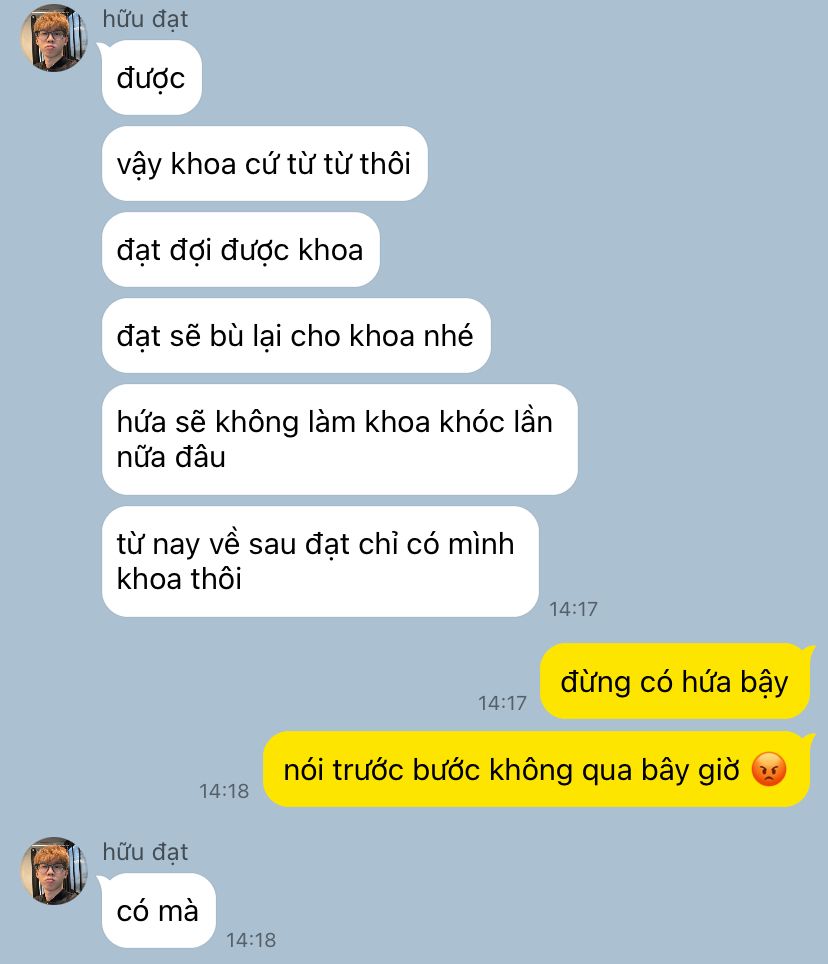
Task: Tap 14:18 timestamp beside yellow emoji message
Action: coord(224,791)
